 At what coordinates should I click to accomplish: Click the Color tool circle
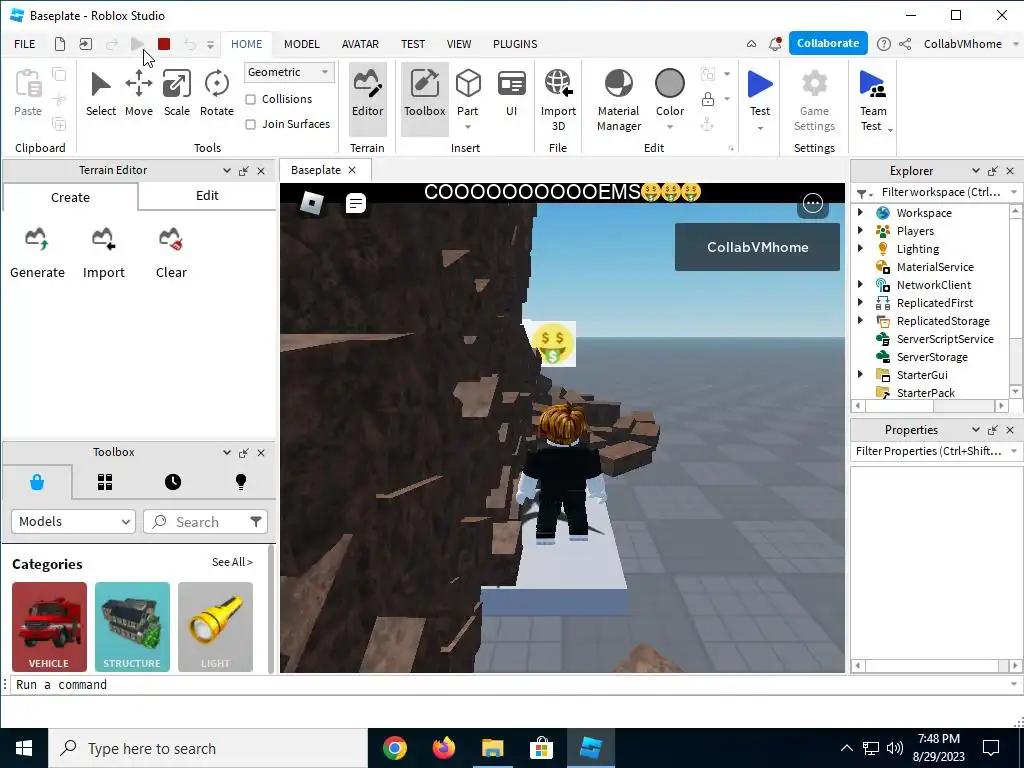[669, 84]
